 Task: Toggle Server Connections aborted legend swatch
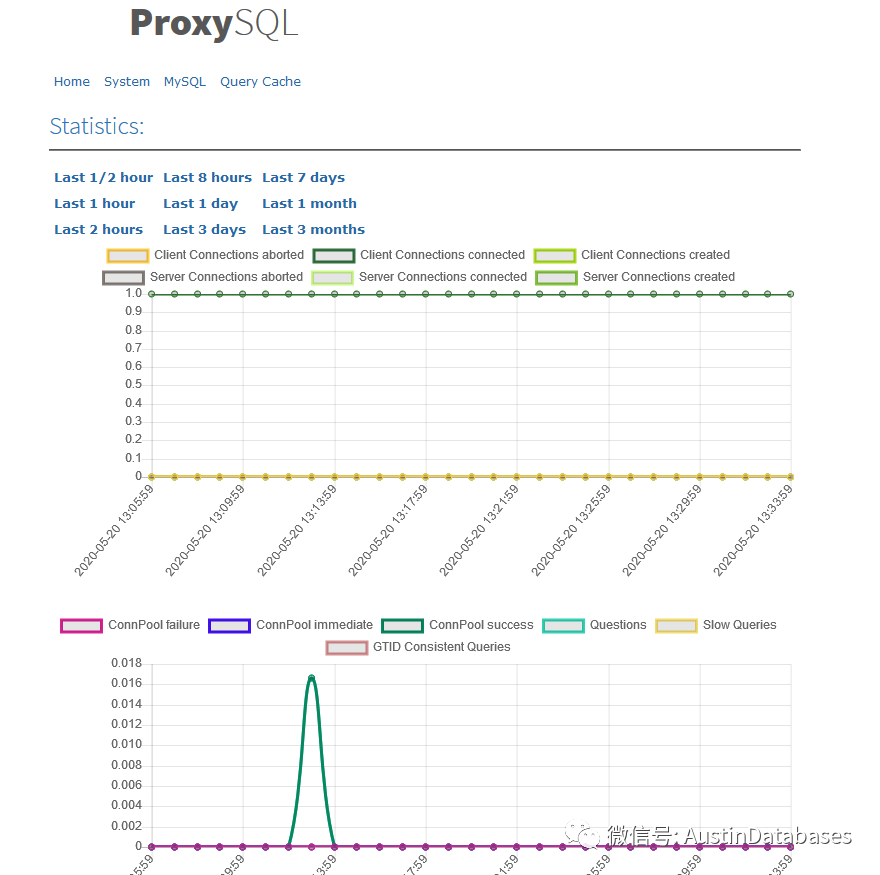(x=123, y=278)
